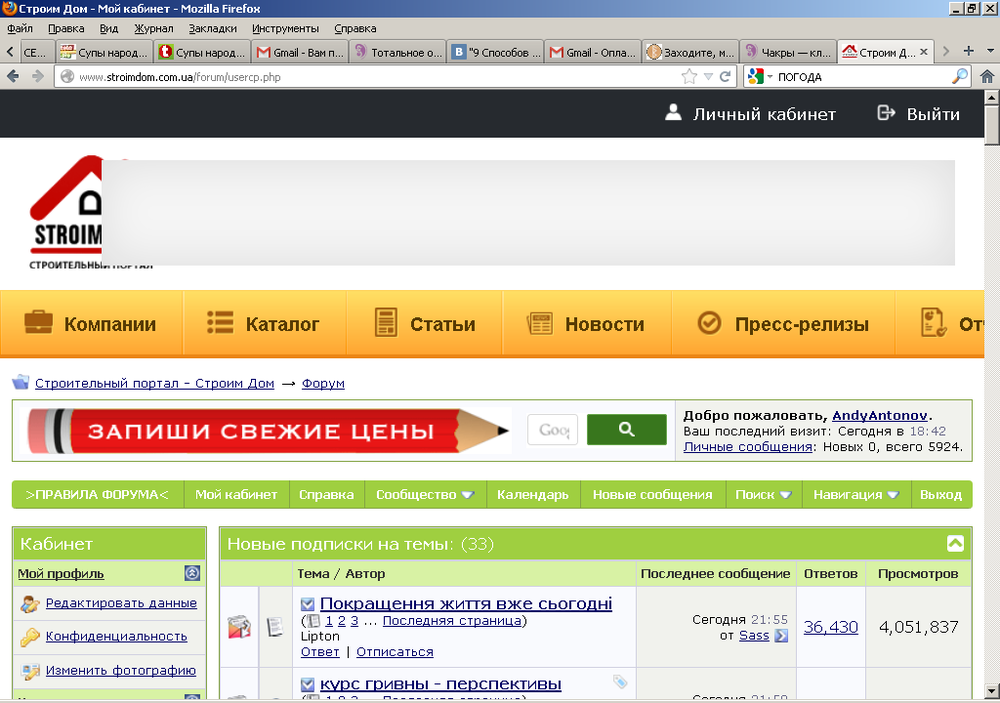Click the Пресс-релизы checkmark icon

point(708,323)
